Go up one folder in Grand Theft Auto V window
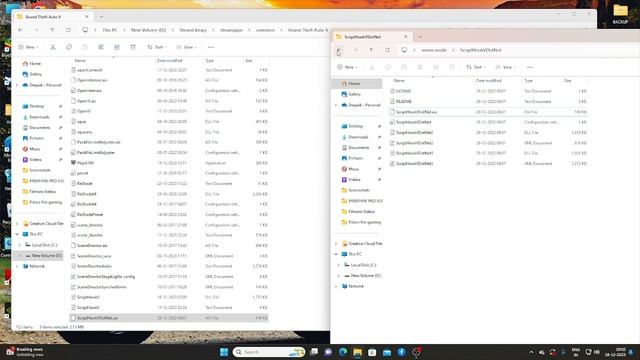 tap(52, 30)
